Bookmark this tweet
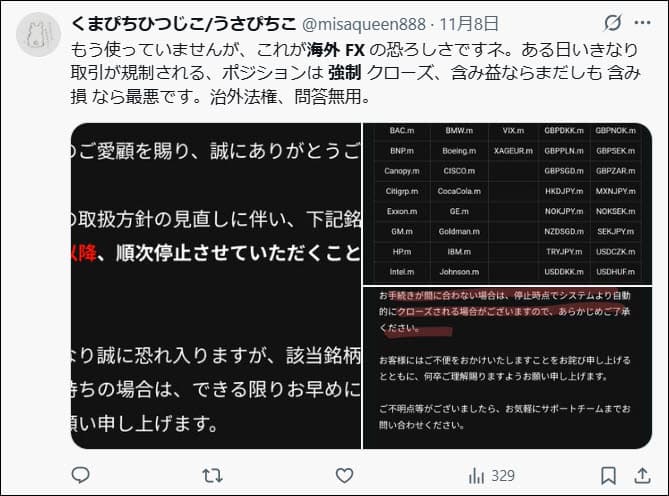 click(608, 476)
